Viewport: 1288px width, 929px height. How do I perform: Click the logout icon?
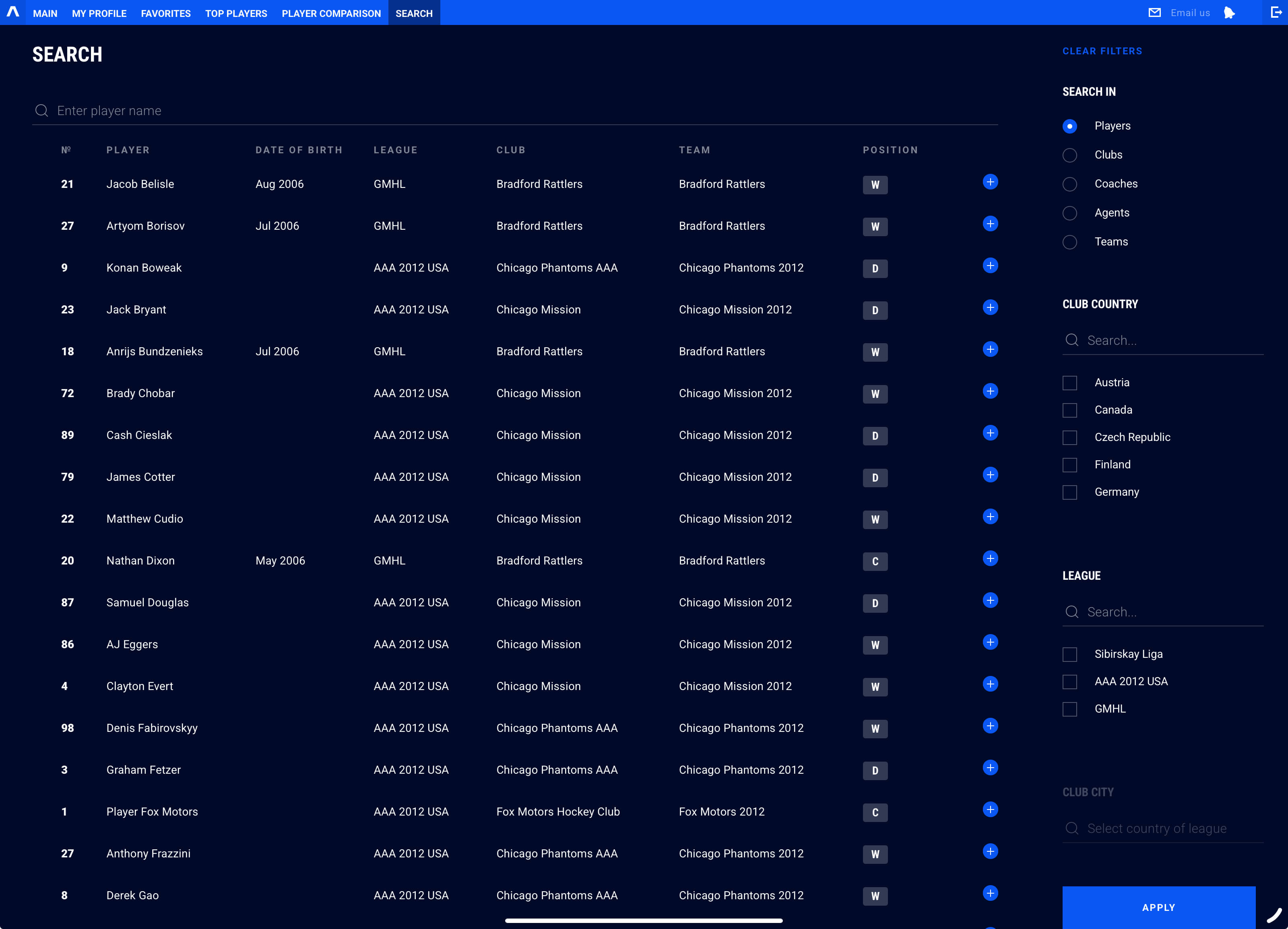pos(1275,12)
